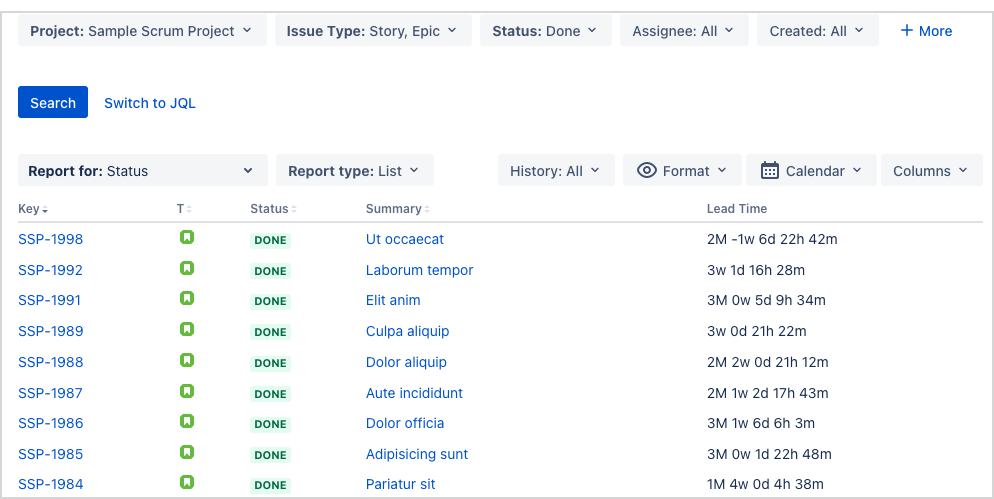Click lead time 3w 0d 21h 22m
This screenshot has height=499, width=994.
(x=756, y=331)
